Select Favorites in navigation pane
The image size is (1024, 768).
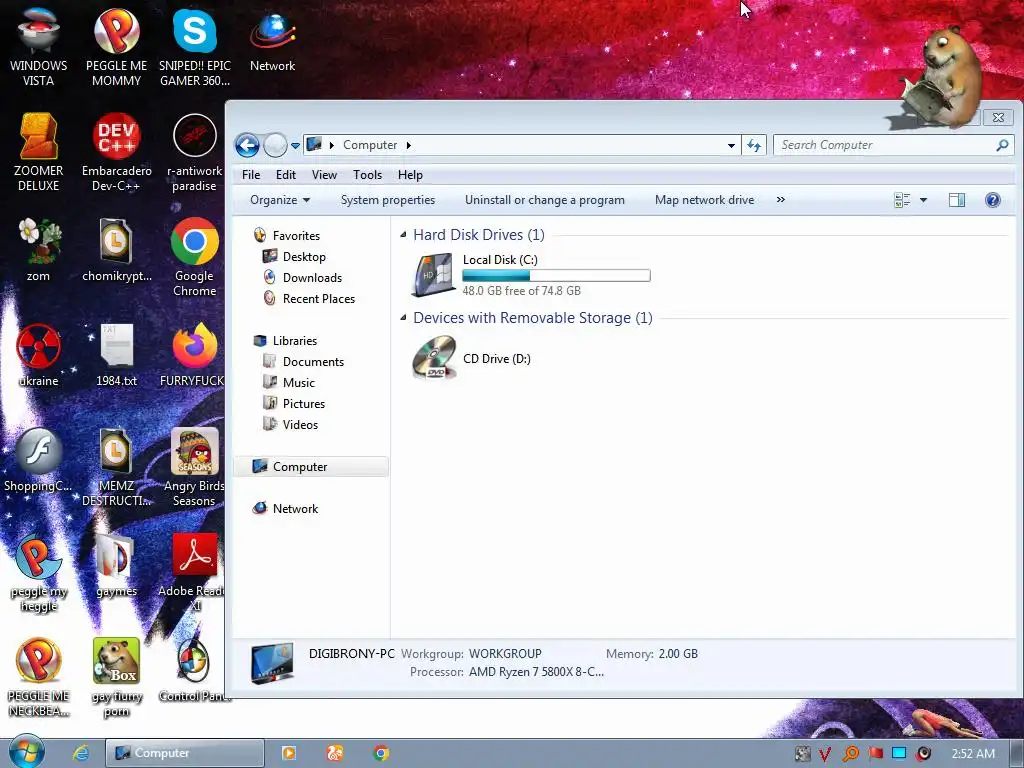[287, 235]
